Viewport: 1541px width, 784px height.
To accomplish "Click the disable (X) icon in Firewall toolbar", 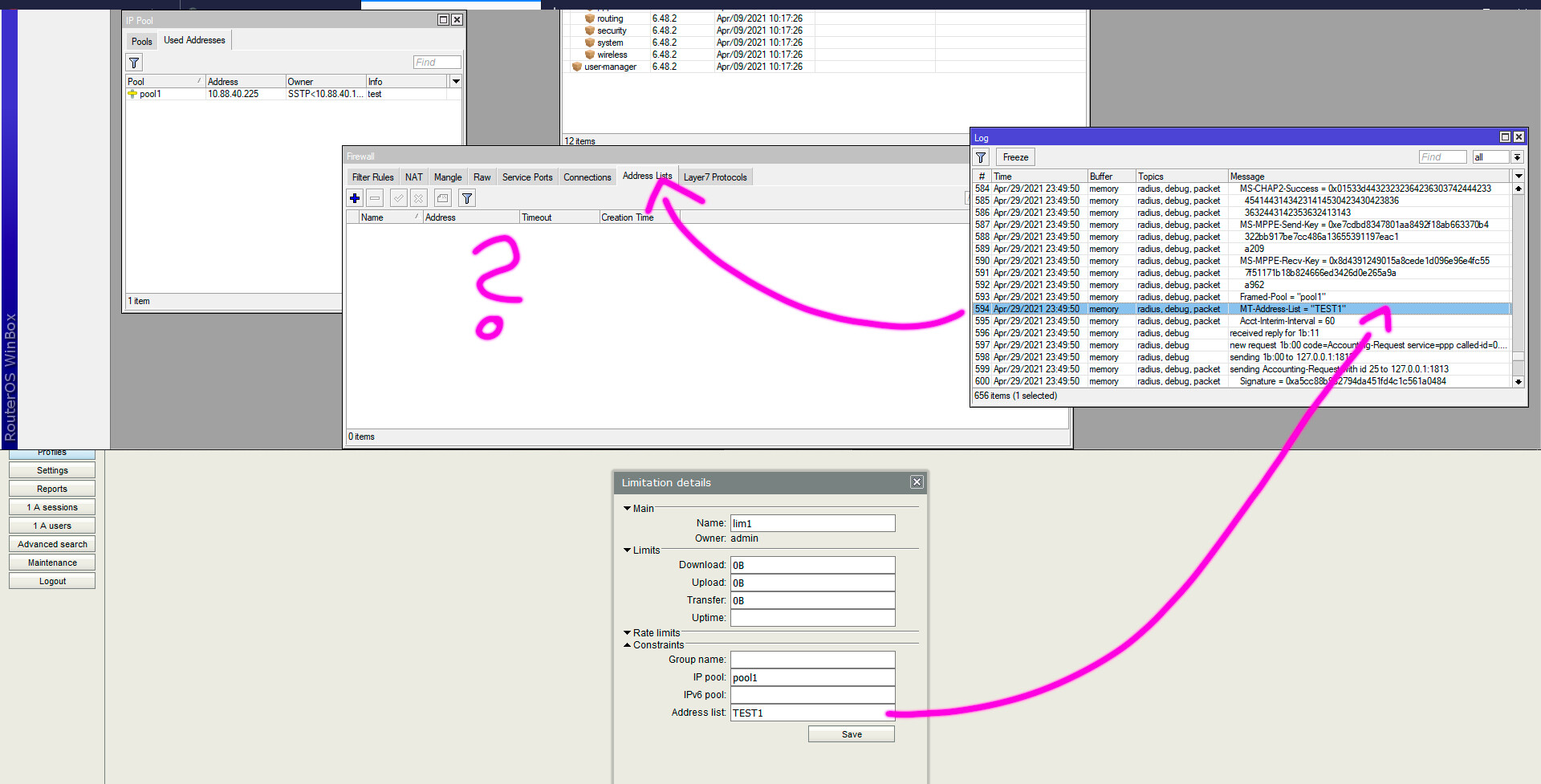I will pyautogui.click(x=418, y=197).
